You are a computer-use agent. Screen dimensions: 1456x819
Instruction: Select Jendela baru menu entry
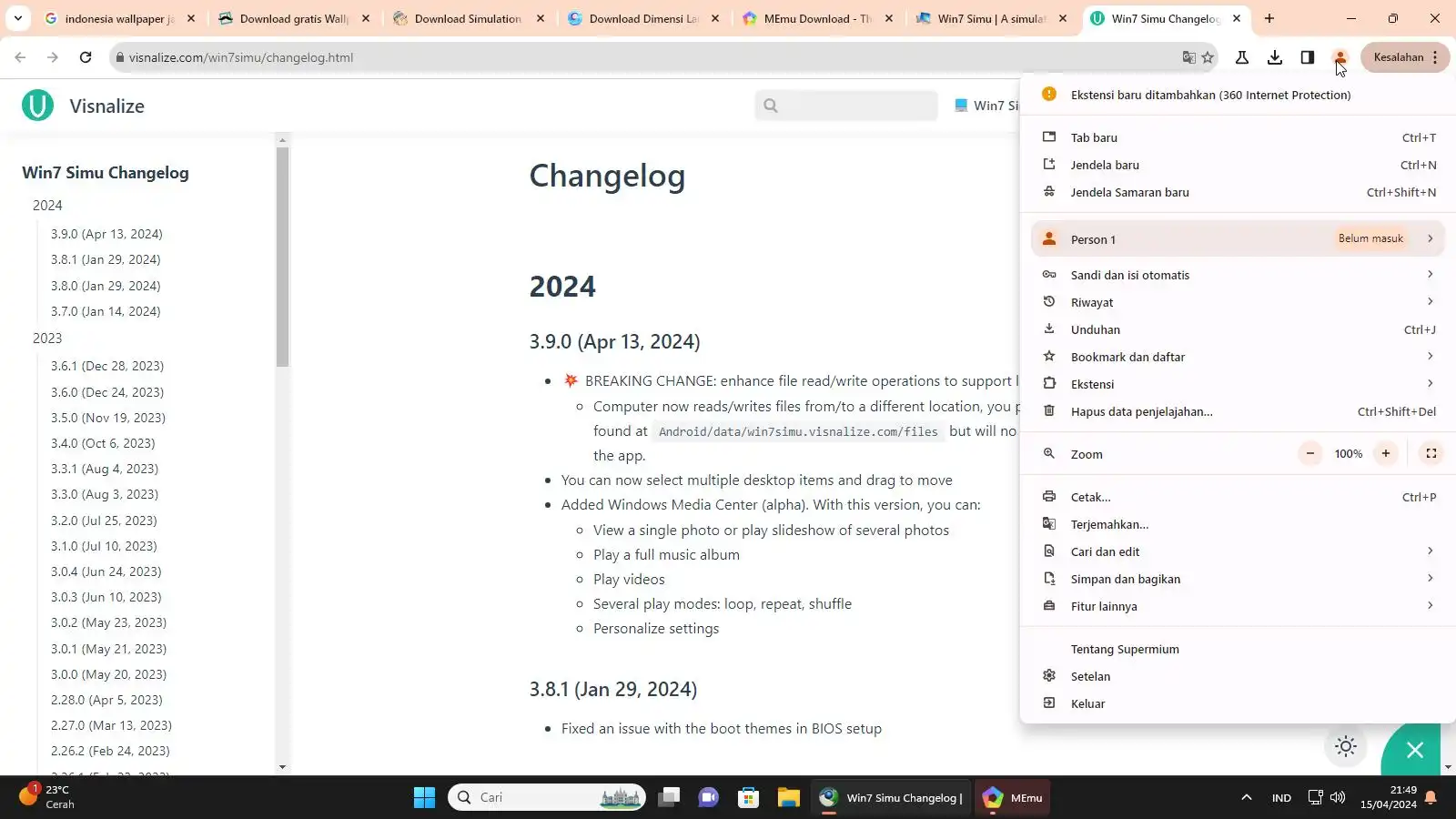click(x=1238, y=165)
